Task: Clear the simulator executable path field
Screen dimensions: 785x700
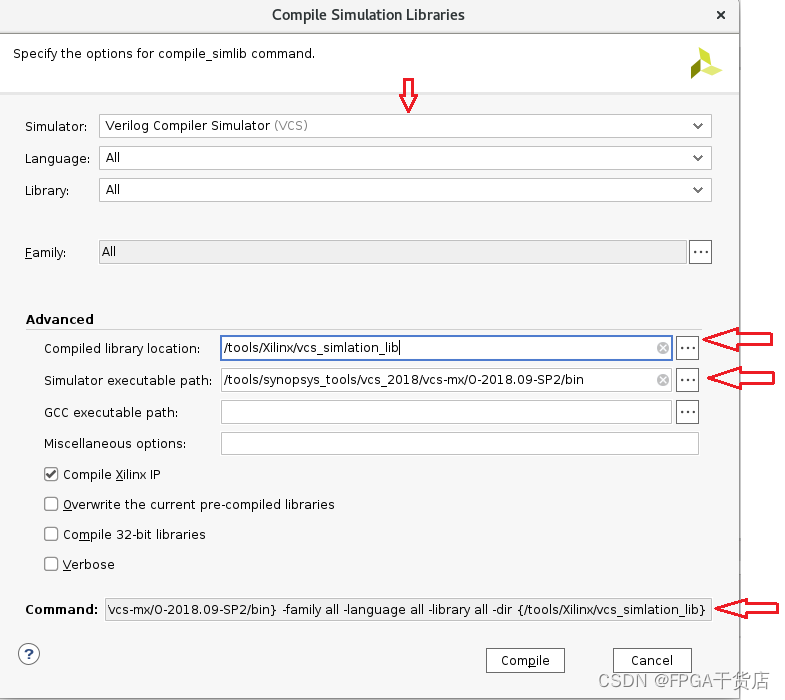Action: coord(663,380)
